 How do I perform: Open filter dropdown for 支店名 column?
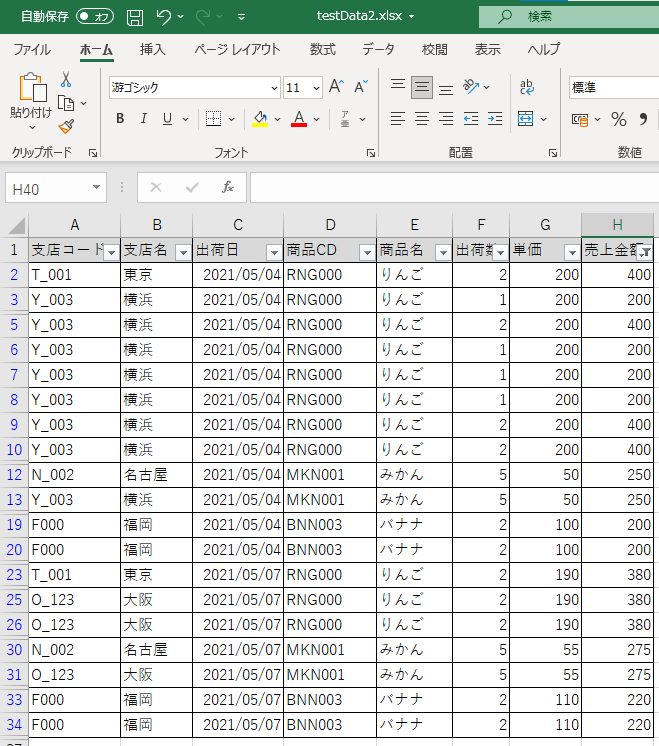182,252
